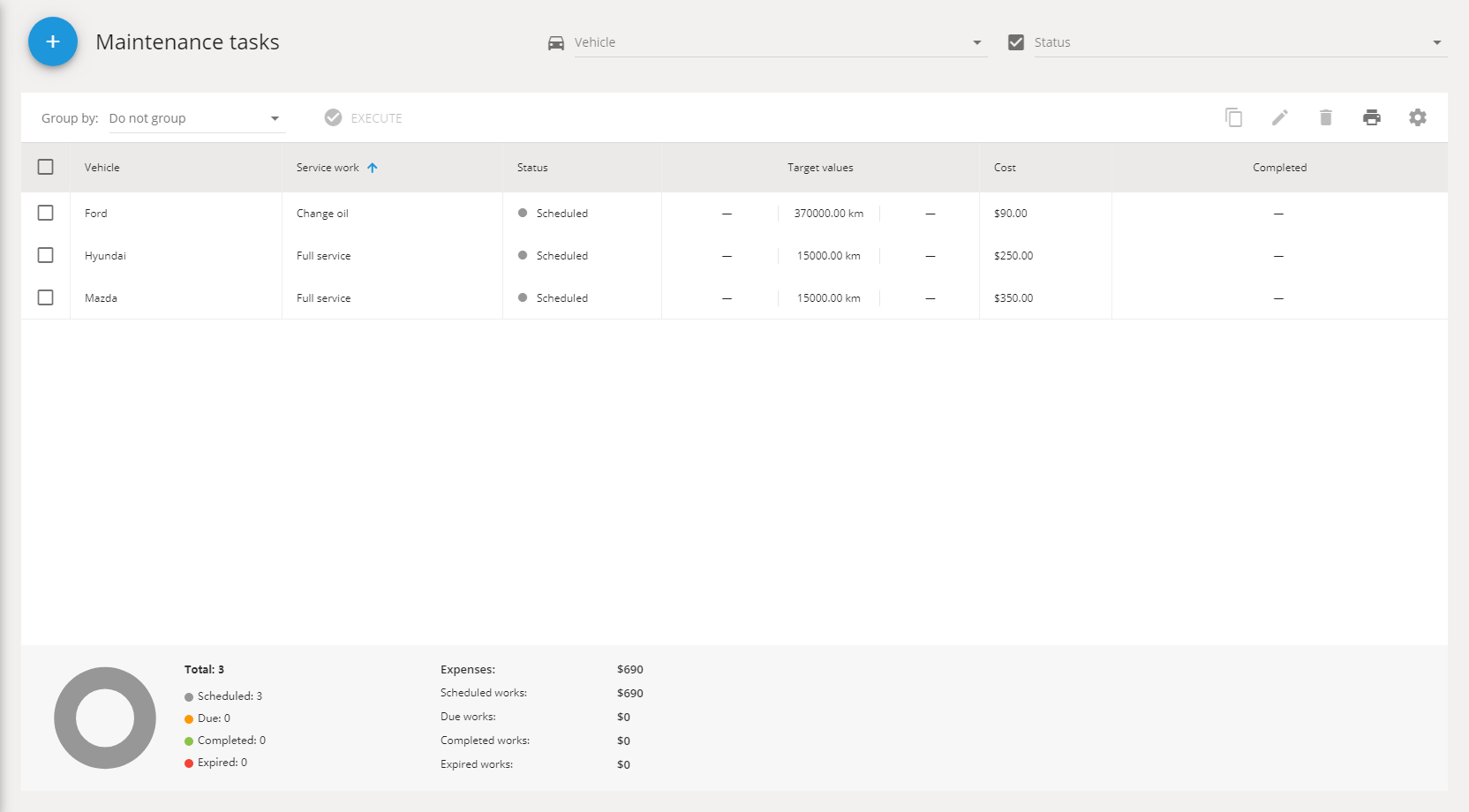
Task: Click the Total: 3 summary label
Action: point(204,670)
